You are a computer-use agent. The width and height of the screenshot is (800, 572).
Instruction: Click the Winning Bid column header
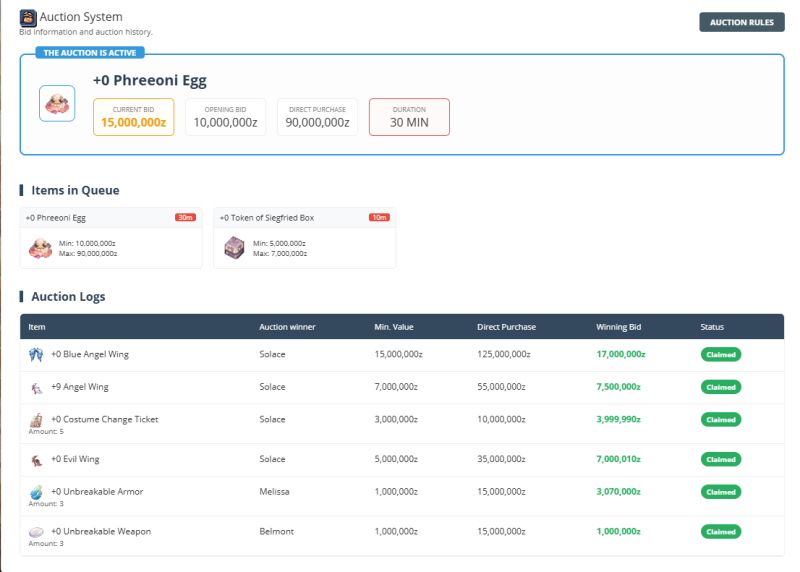click(x=619, y=327)
